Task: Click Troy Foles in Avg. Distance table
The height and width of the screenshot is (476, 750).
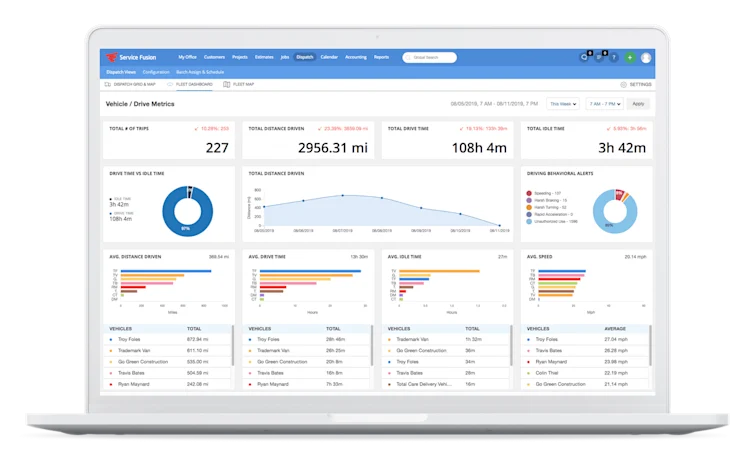Action: point(129,339)
